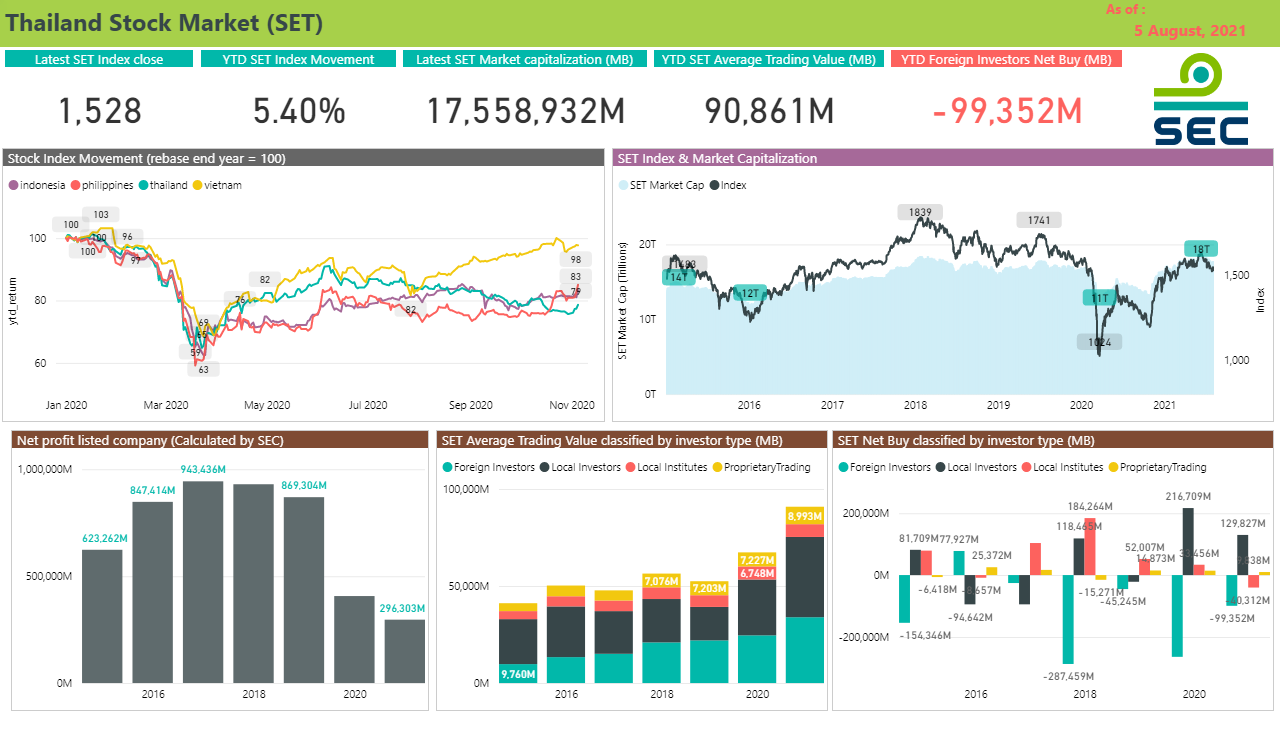1280x740 pixels.
Task: Select Local Institutes legend in SET Net Buy chart
Action: [x=1063, y=467]
